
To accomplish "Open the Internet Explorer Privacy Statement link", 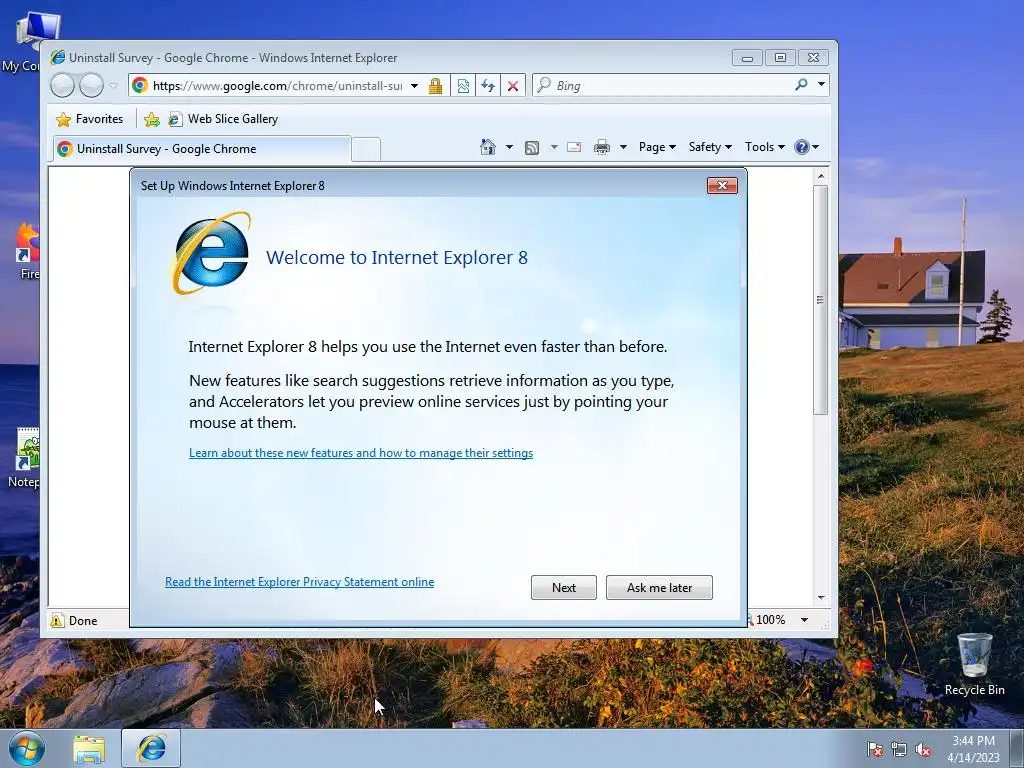I will [x=299, y=582].
